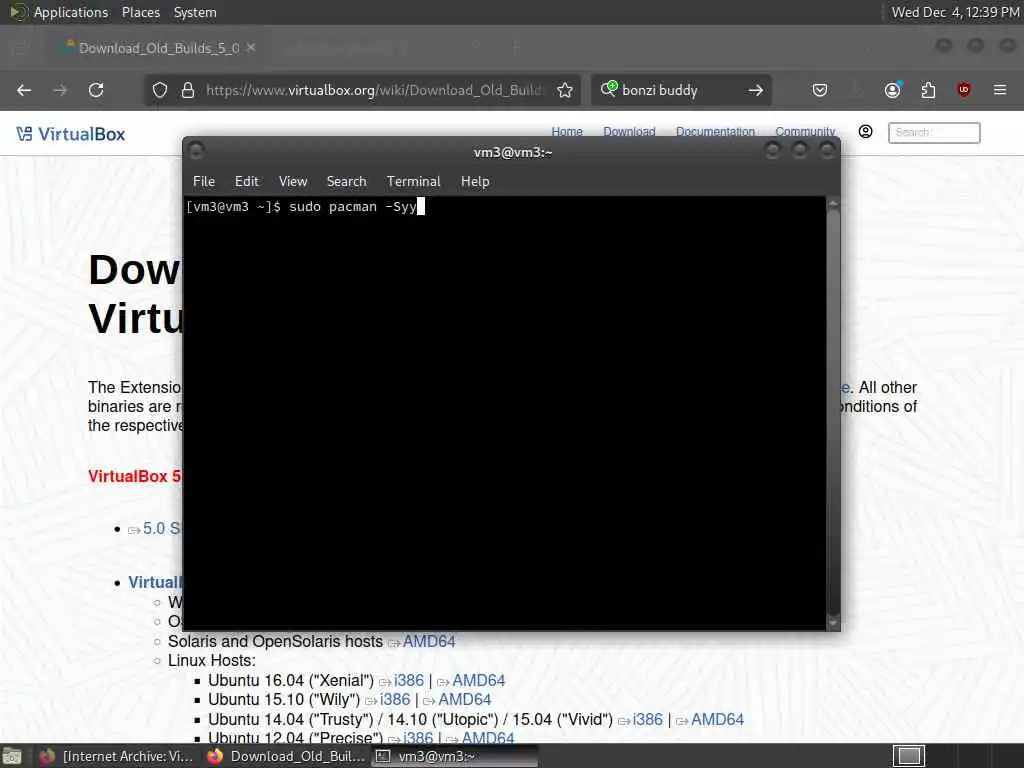The height and width of the screenshot is (768, 1024).
Task: Open the File menu in the terminal
Action: click(204, 182)
